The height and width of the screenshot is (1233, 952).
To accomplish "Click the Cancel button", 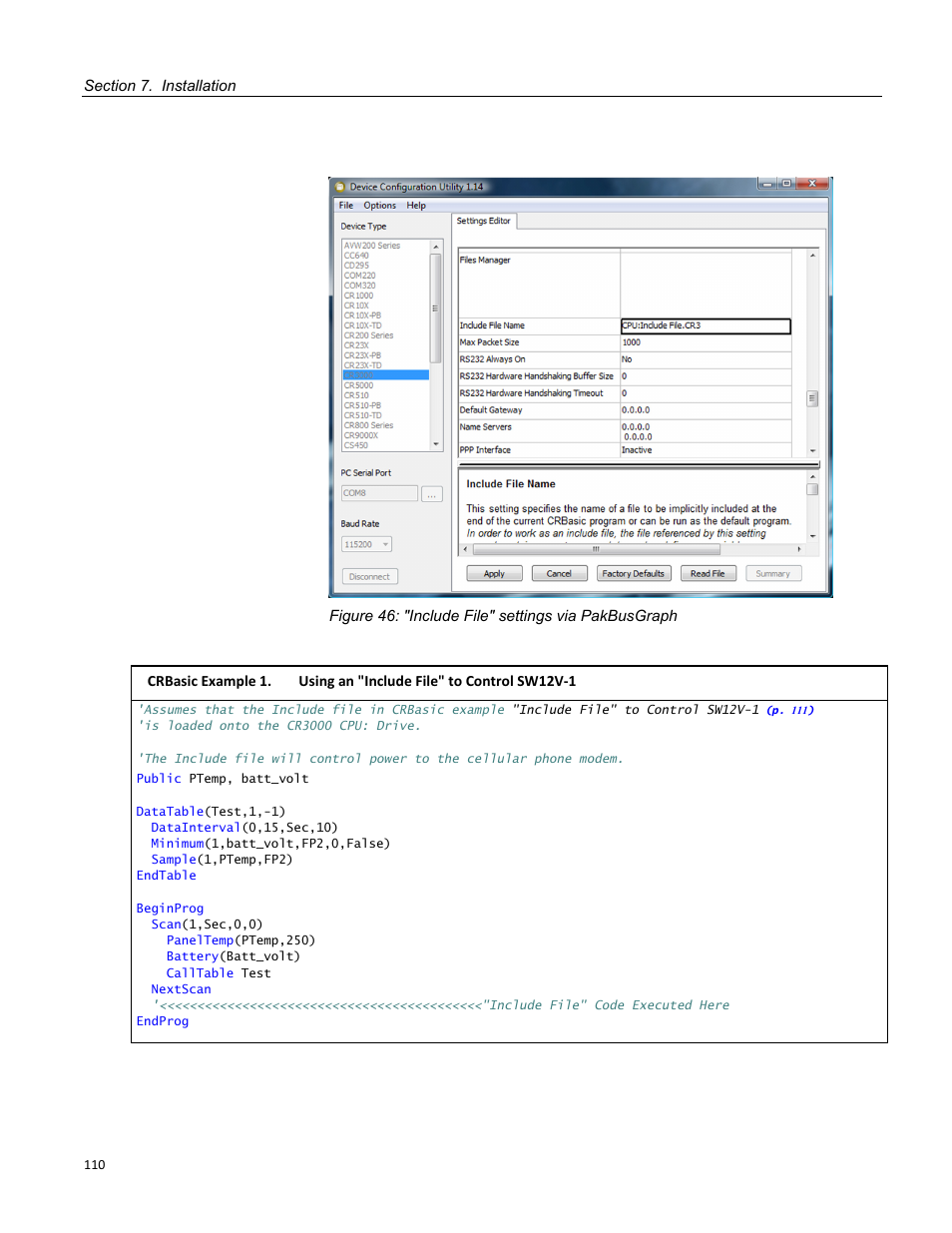I will (x=559, y=574).
